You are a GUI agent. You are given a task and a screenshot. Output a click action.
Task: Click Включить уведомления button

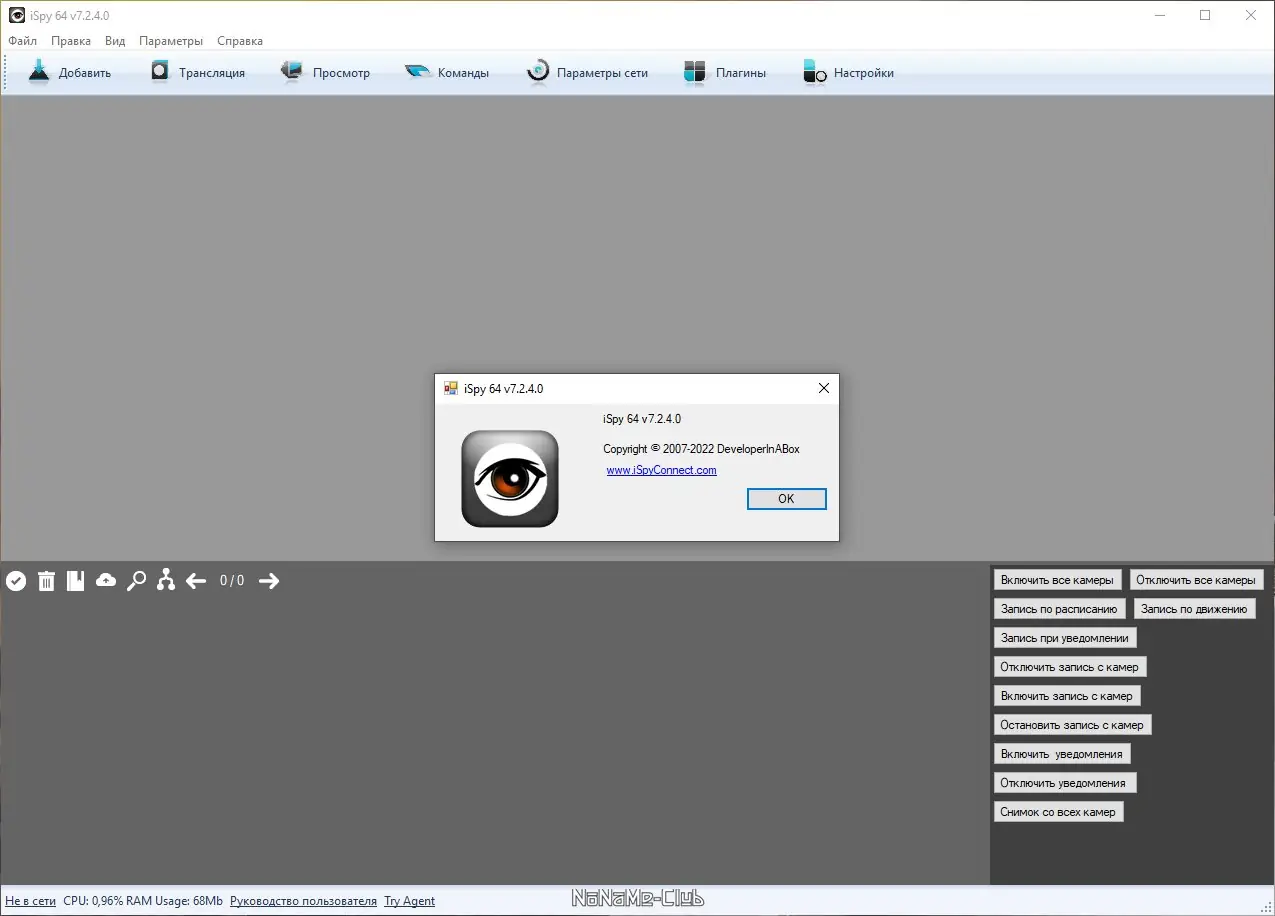1062,754
